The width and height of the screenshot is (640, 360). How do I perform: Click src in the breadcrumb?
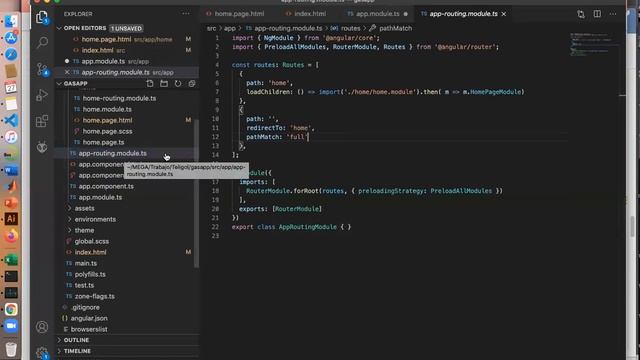(211, 29)
